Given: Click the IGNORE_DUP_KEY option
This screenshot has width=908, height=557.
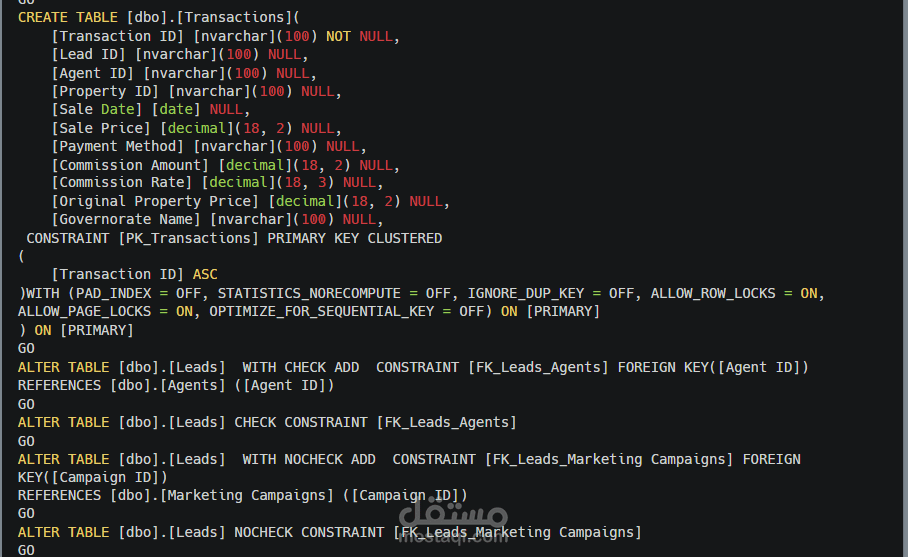Looking at the screenshot, I should click(526, 294).
